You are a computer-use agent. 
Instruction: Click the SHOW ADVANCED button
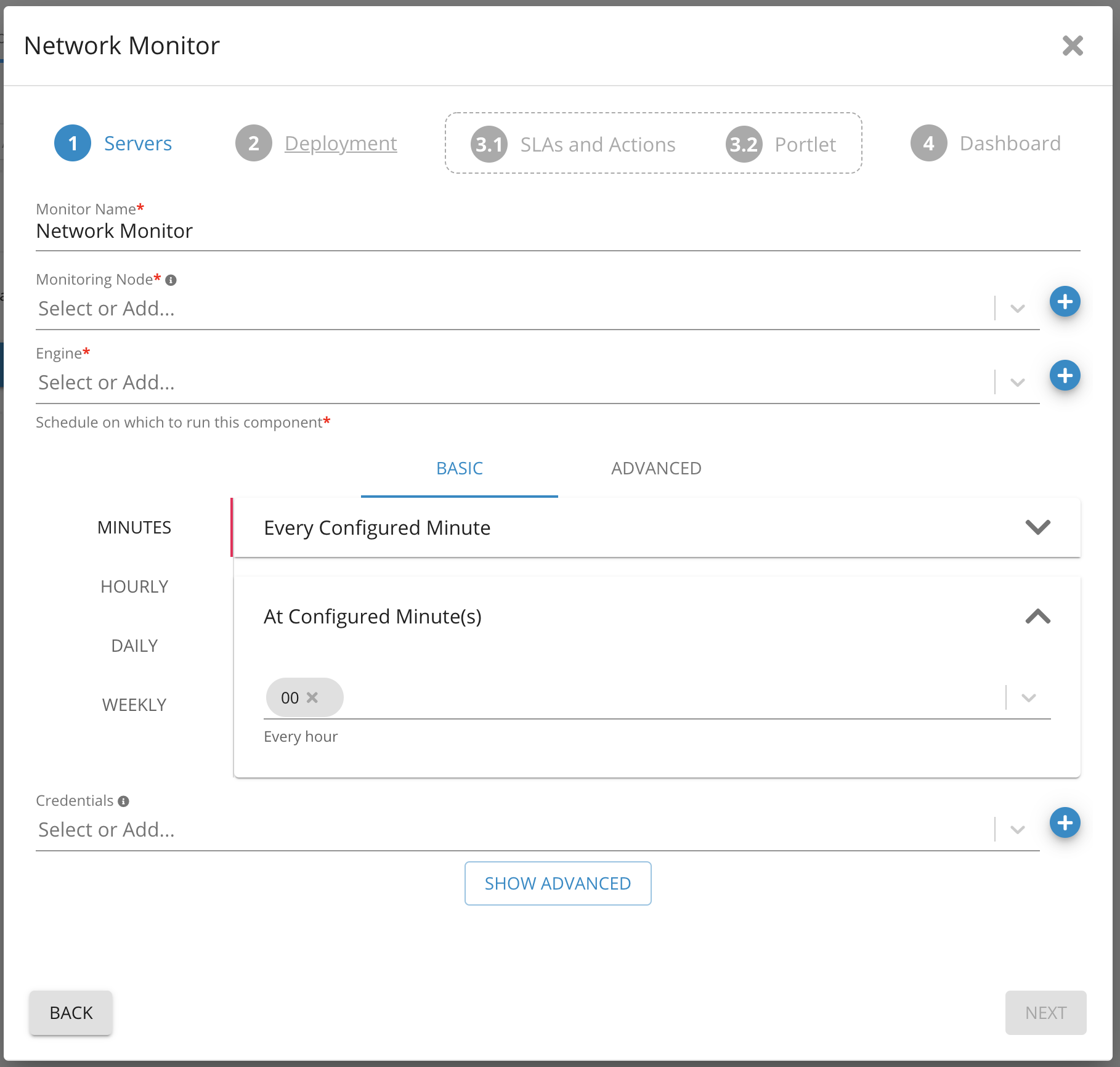(558, 883)
